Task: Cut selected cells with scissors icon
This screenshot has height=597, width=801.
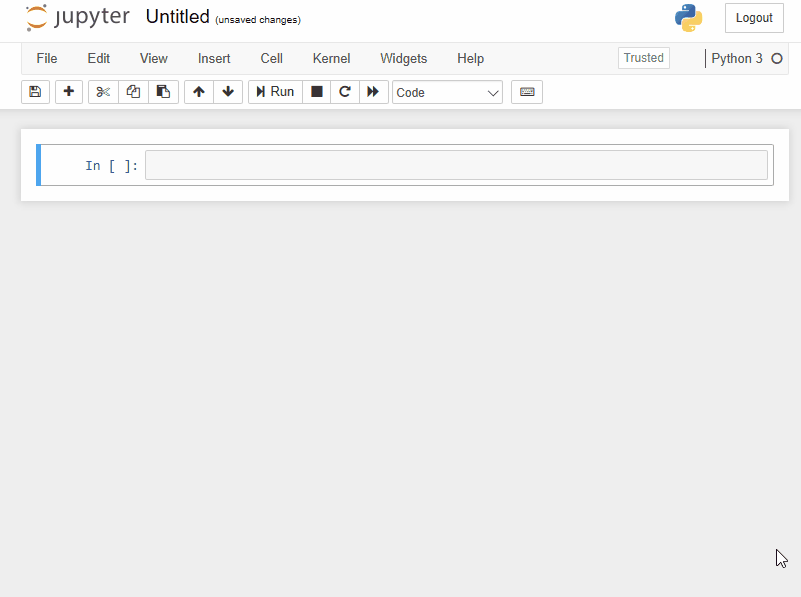Action: 103,92
